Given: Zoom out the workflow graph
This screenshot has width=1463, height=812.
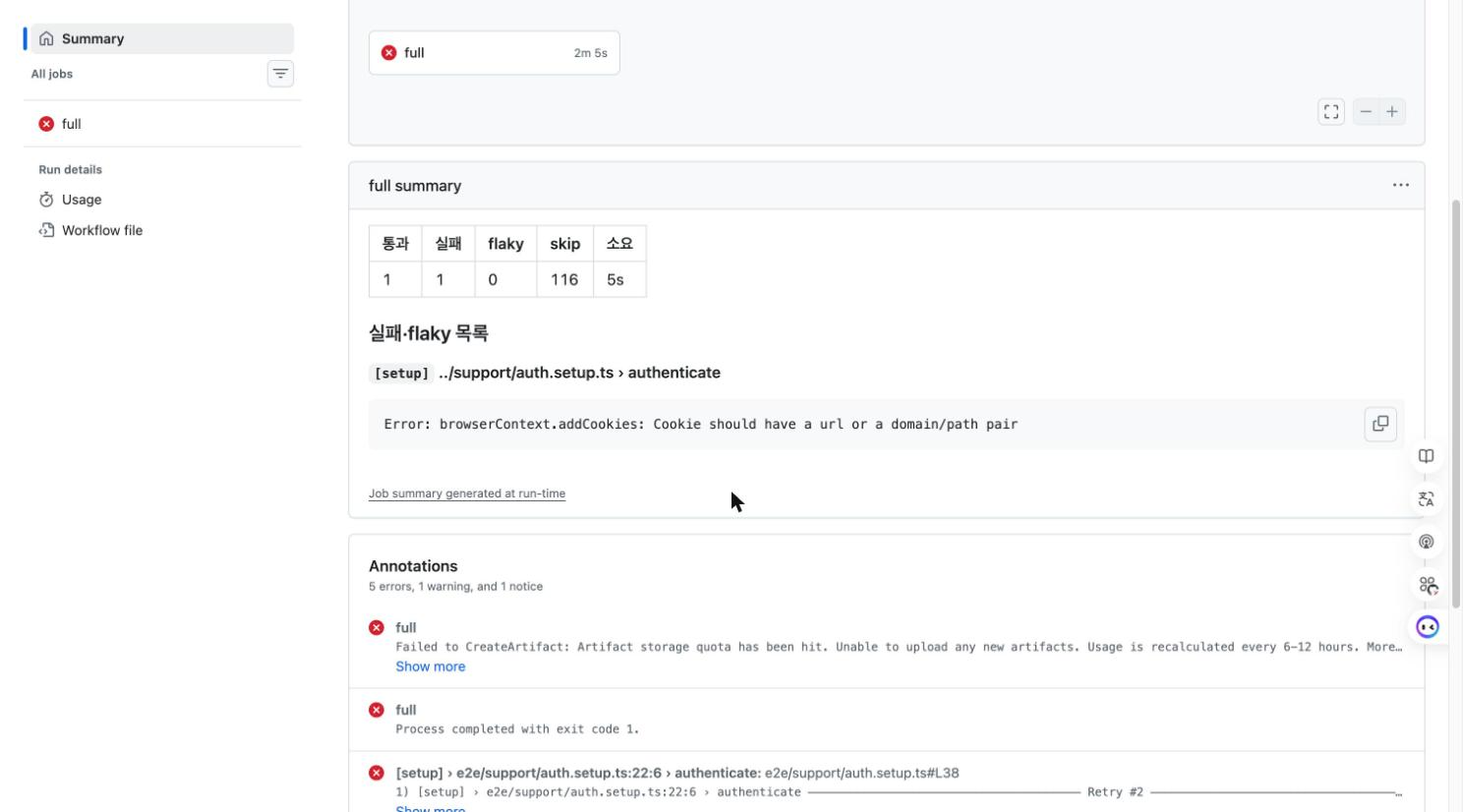Looking at the screenshot, I should pos(1366,112).
